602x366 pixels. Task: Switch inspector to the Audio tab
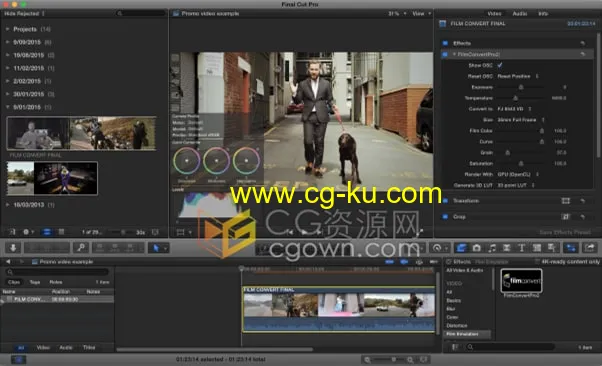[519, 13]
